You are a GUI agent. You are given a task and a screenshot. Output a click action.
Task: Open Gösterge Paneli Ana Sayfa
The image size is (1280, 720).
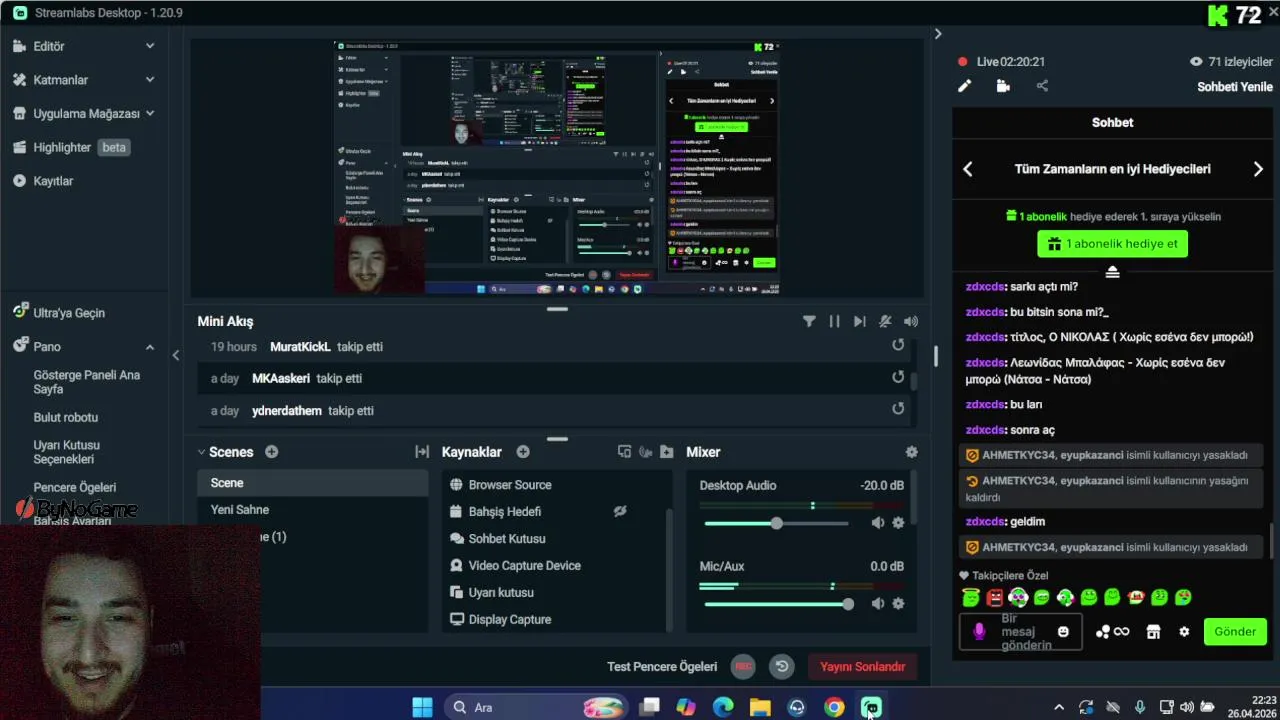coord(87,382)
